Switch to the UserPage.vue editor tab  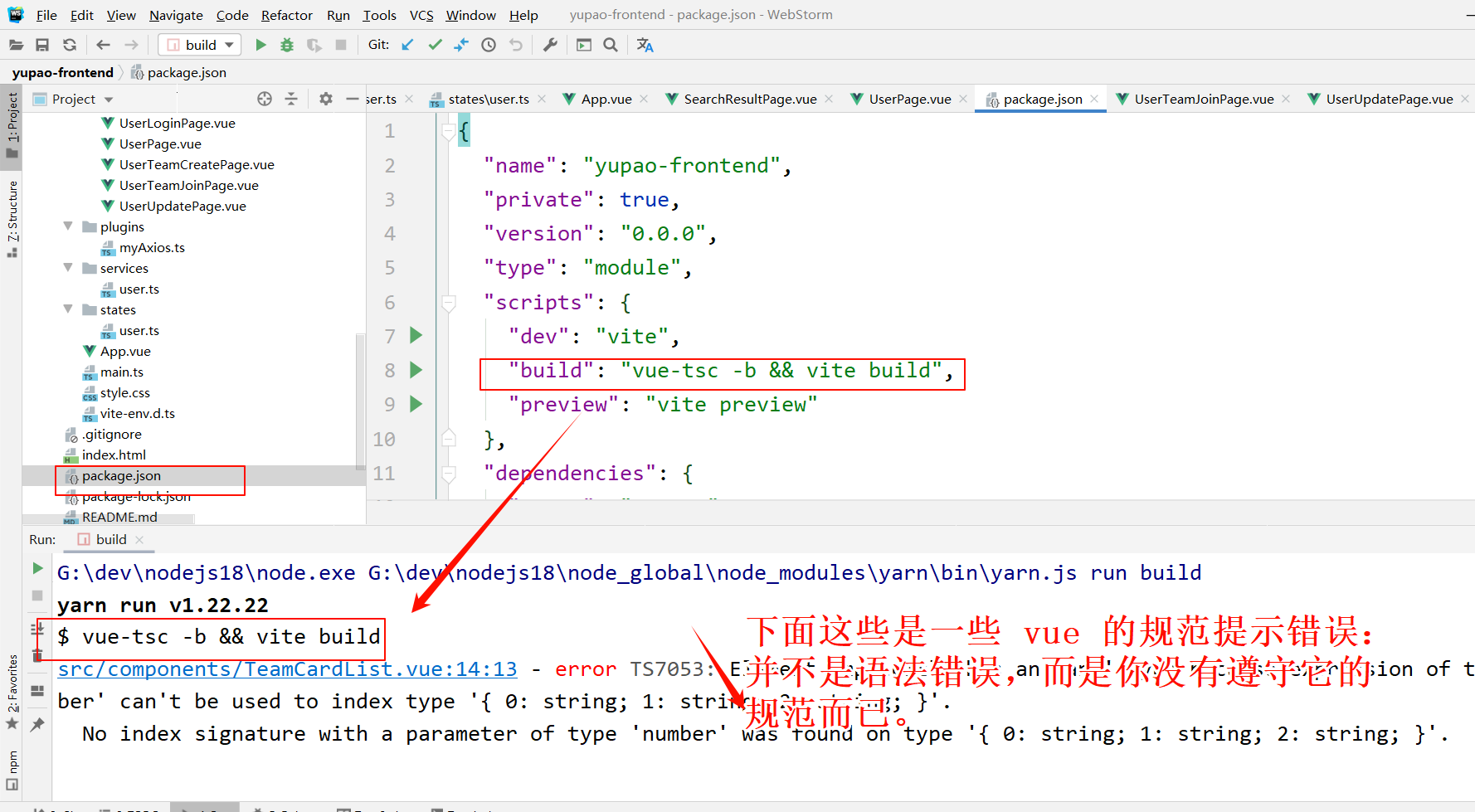909,99
